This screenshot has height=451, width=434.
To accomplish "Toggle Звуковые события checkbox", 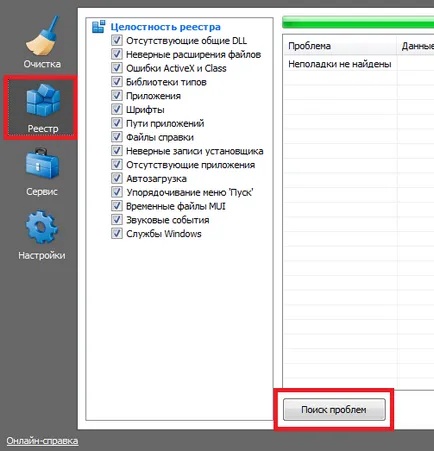I will pos(117,220).
